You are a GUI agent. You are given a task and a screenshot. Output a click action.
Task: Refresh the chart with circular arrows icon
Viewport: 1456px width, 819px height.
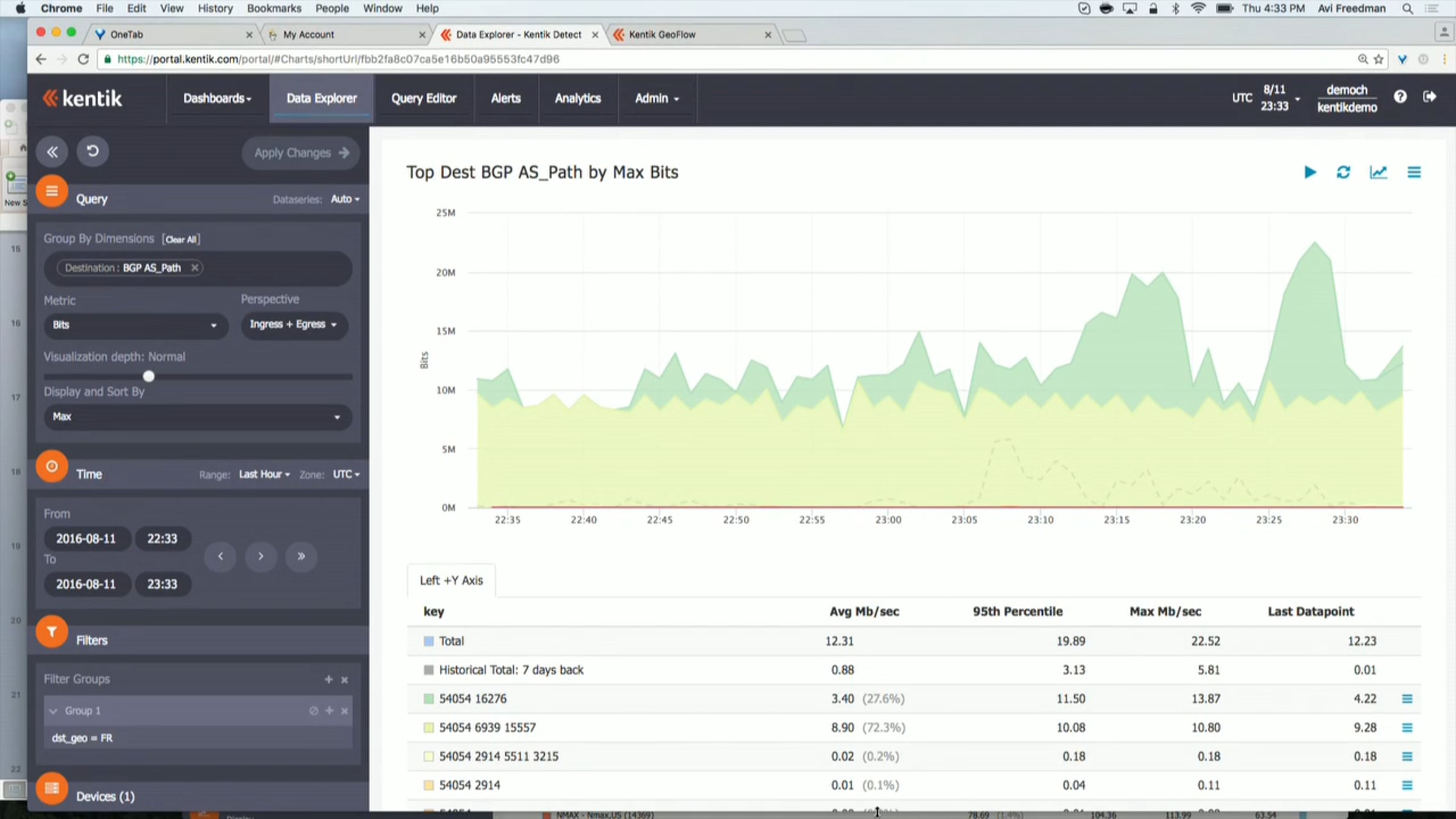pos(1343,172)
